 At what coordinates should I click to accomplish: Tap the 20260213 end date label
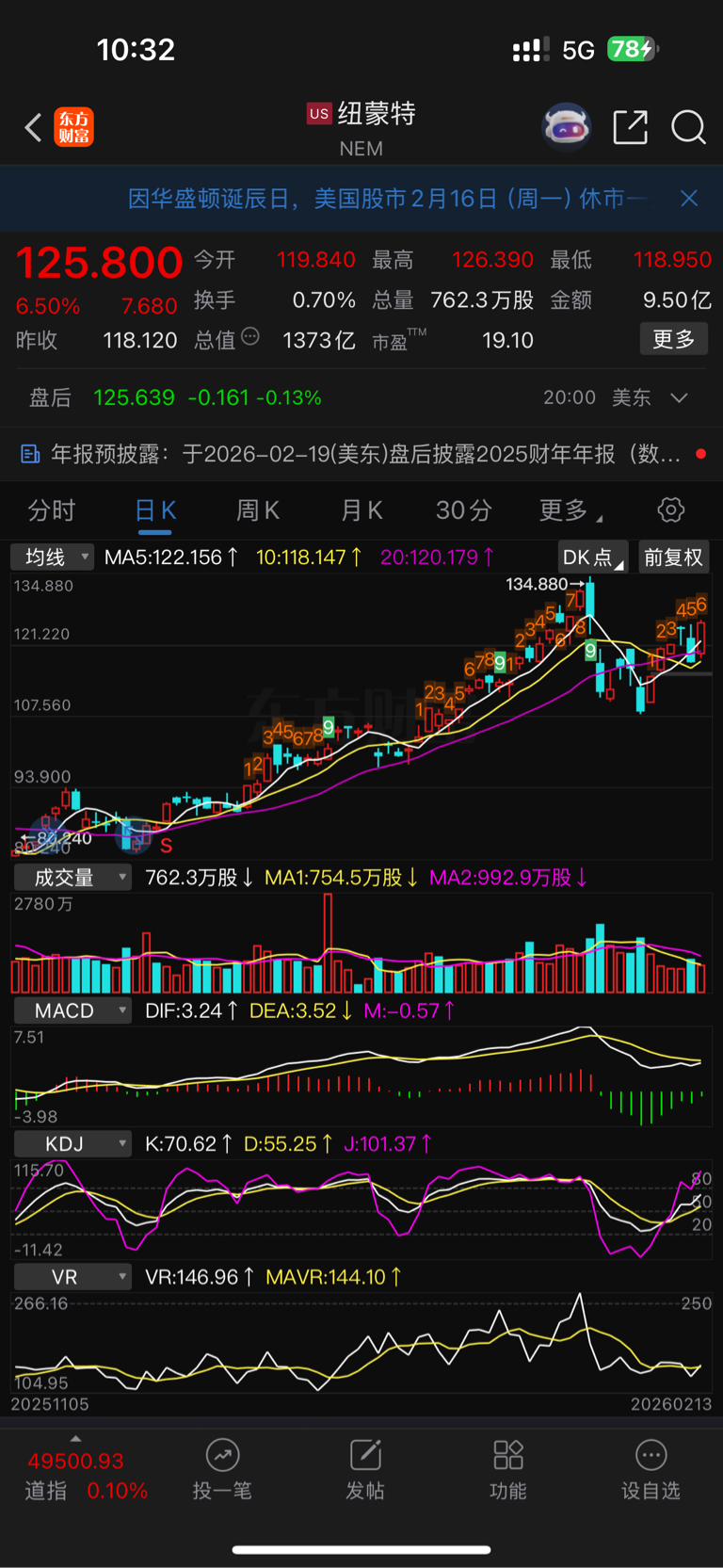click(671, 1404)
